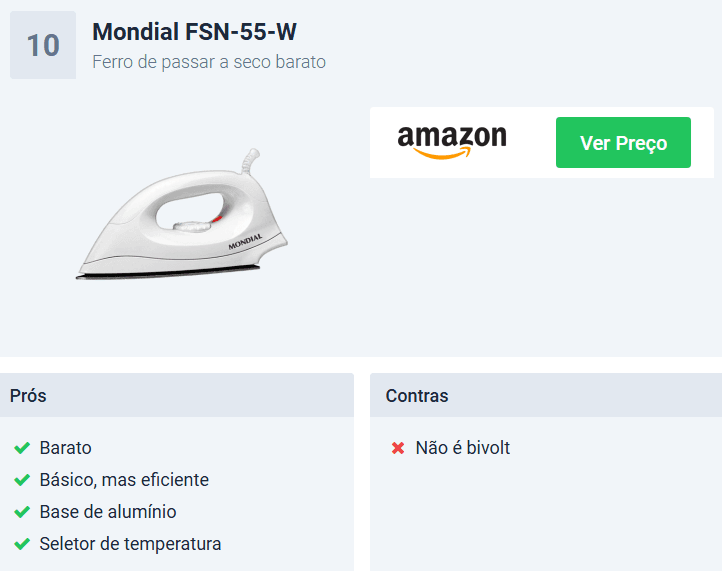Click the checkmark next to Base de alumínio
Image resolution: width=722 pixels, height=571 pixels.
click(22, 512)
